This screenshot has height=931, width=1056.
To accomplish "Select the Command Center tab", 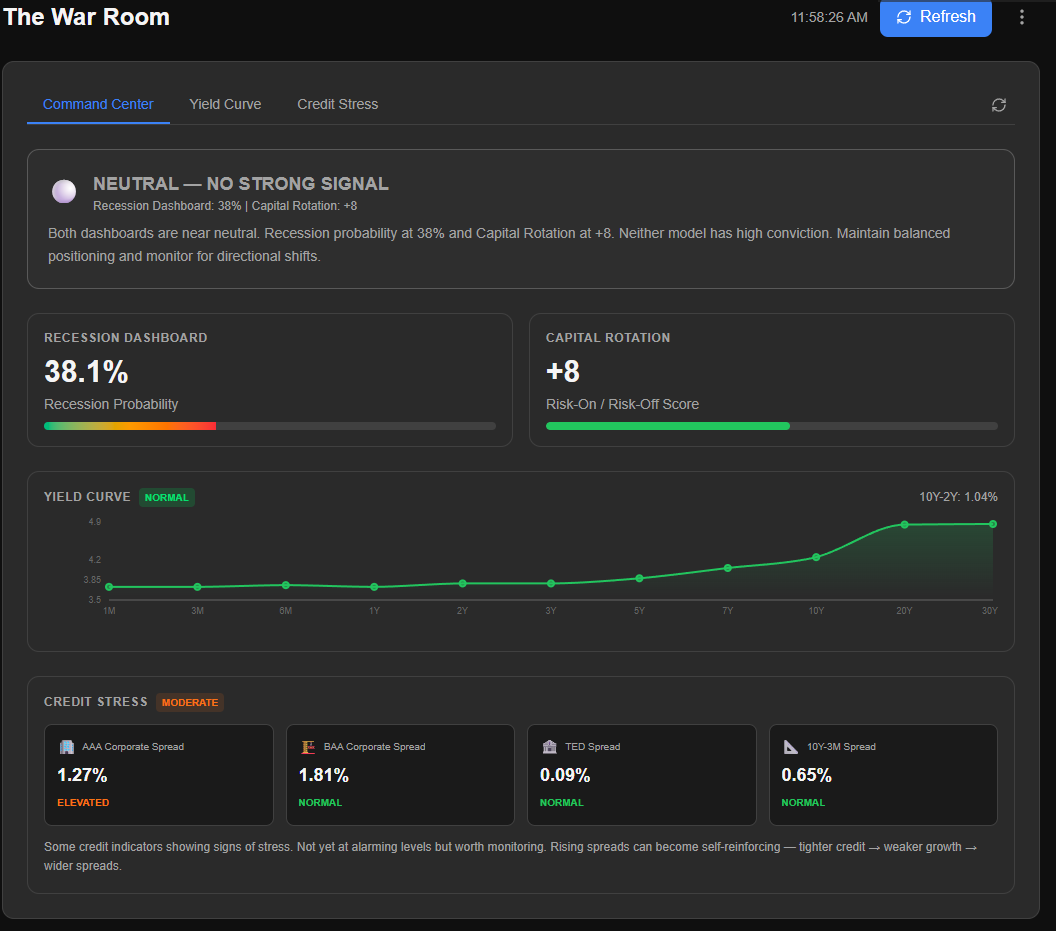I will [x=98, y=104].
